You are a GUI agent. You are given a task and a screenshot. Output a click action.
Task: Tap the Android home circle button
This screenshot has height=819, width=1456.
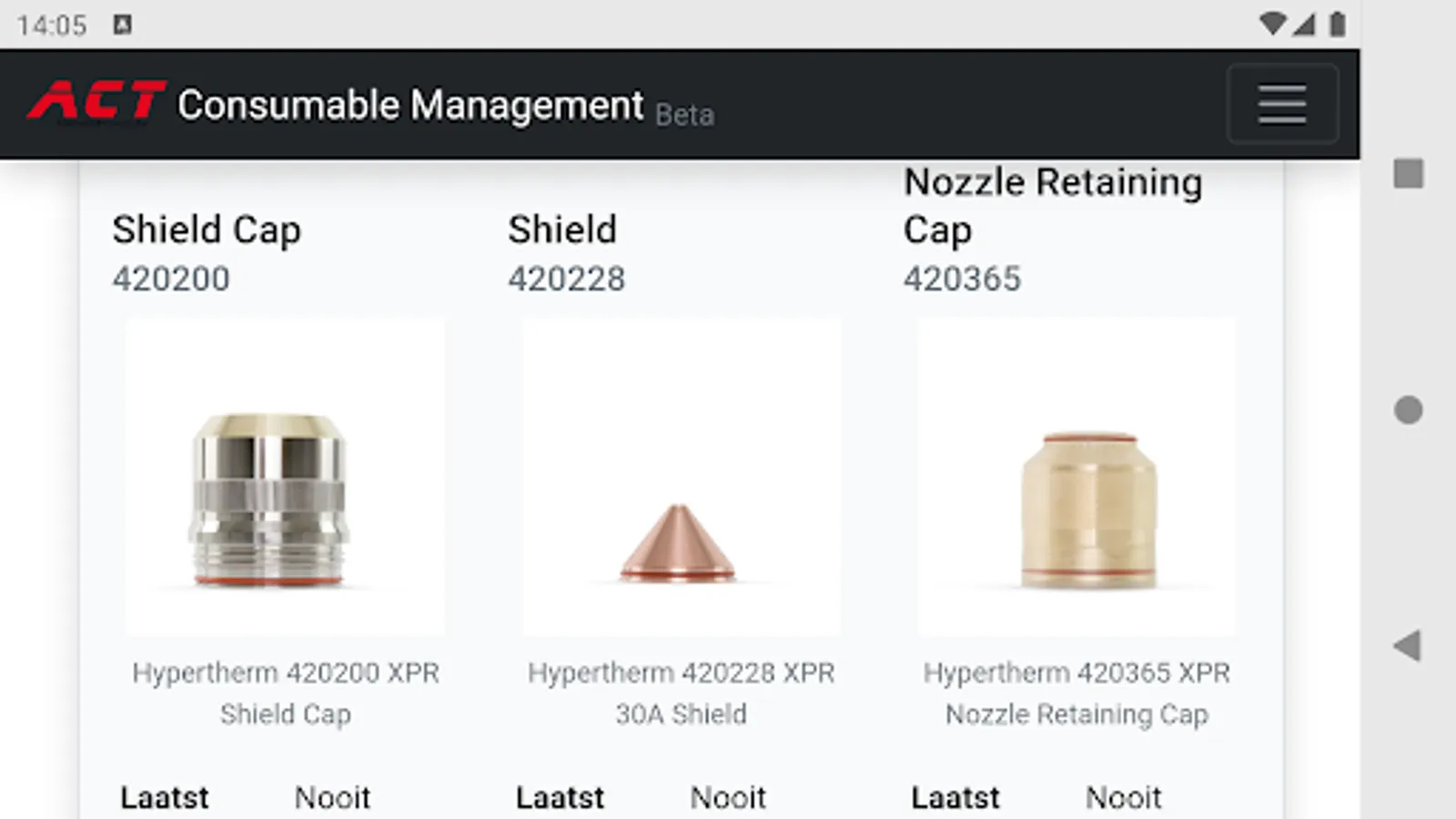(1408, 409)
